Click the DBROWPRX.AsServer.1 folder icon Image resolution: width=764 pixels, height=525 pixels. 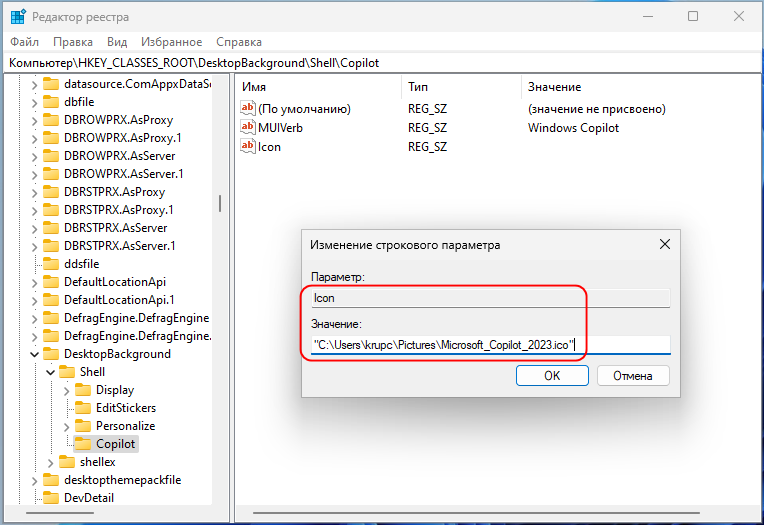(51, 174)
